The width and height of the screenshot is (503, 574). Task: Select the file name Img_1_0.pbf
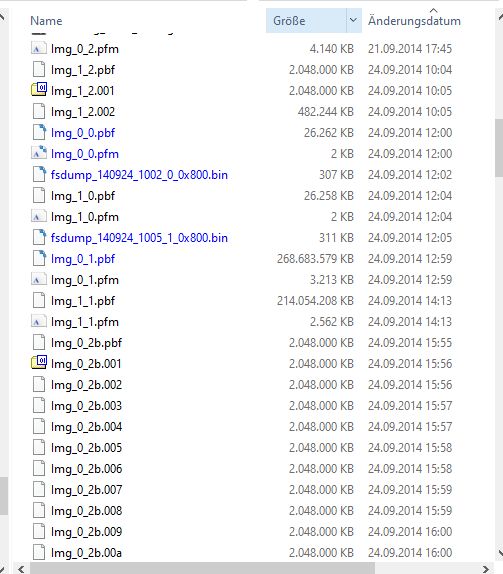point(83,196)
